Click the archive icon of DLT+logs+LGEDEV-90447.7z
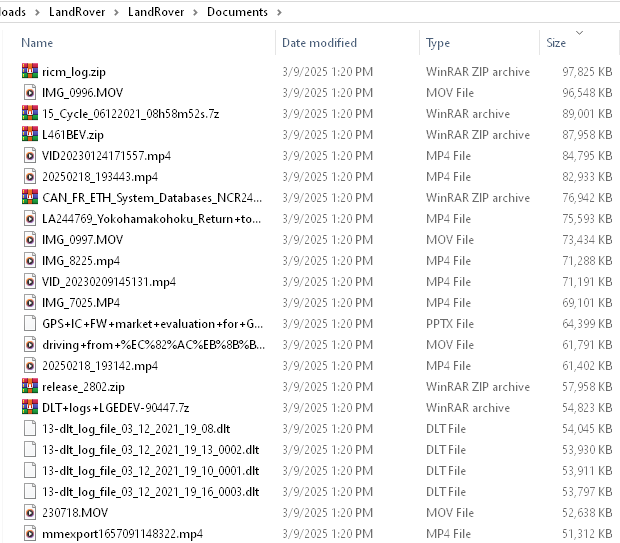 coord(30,407)
